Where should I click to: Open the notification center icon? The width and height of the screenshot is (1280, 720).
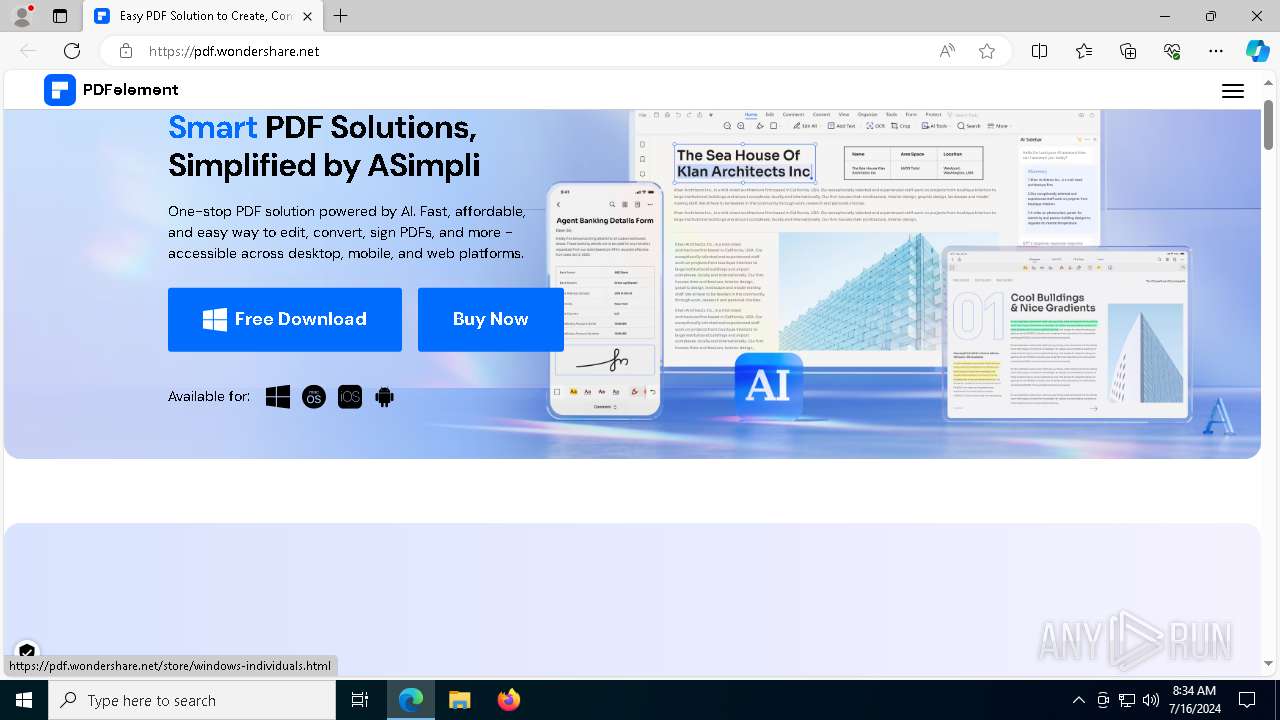point(1248,700)
